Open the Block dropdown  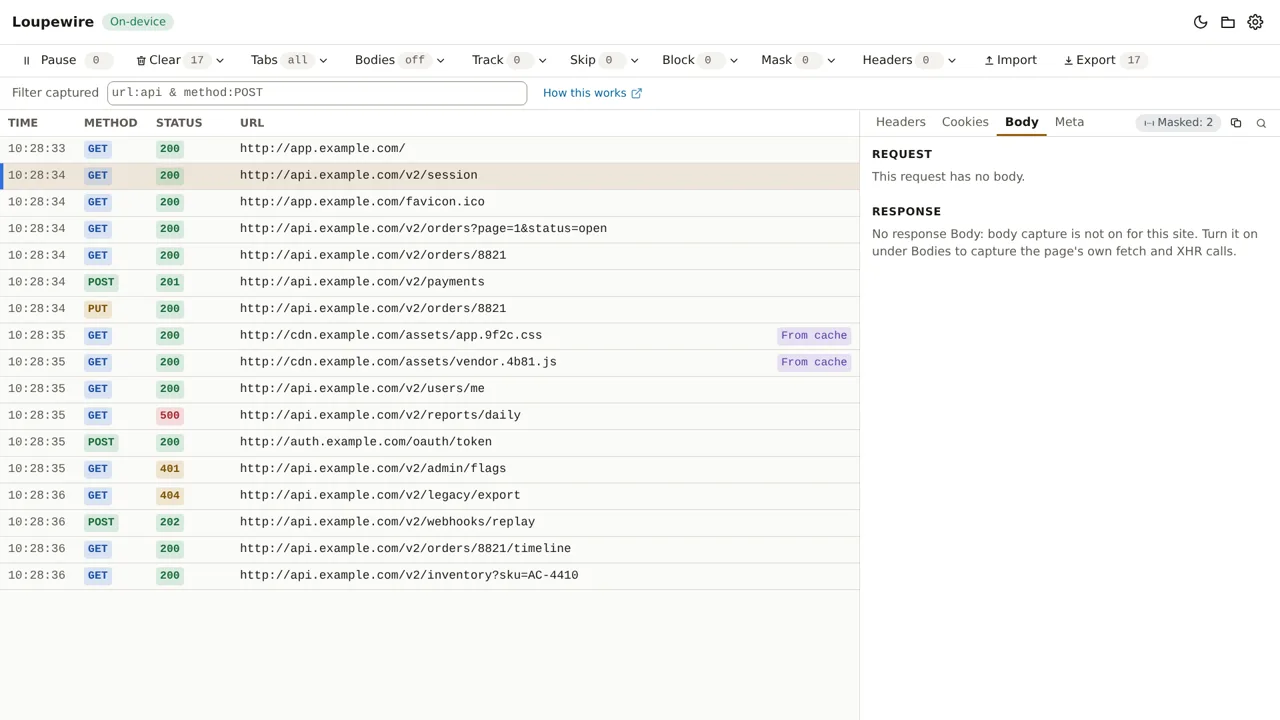[699, 60]
